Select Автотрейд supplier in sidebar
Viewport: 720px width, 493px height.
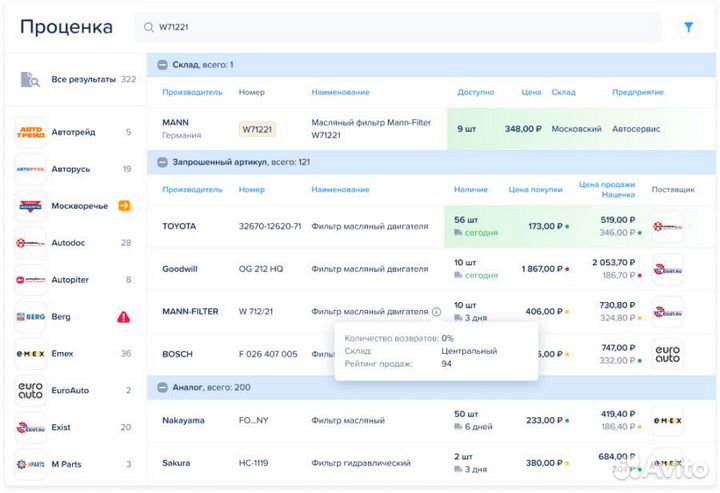pos(75,132)
